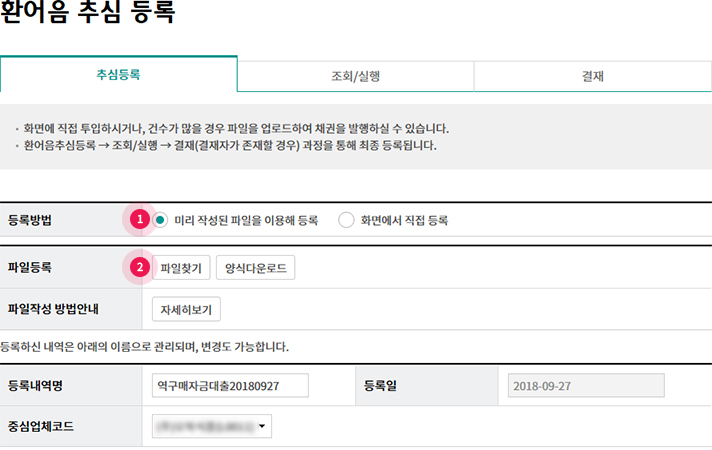The height and width of the screenshot is (450, 712).
Task: Click the 등록방법 row label
Action: [33, 220]
